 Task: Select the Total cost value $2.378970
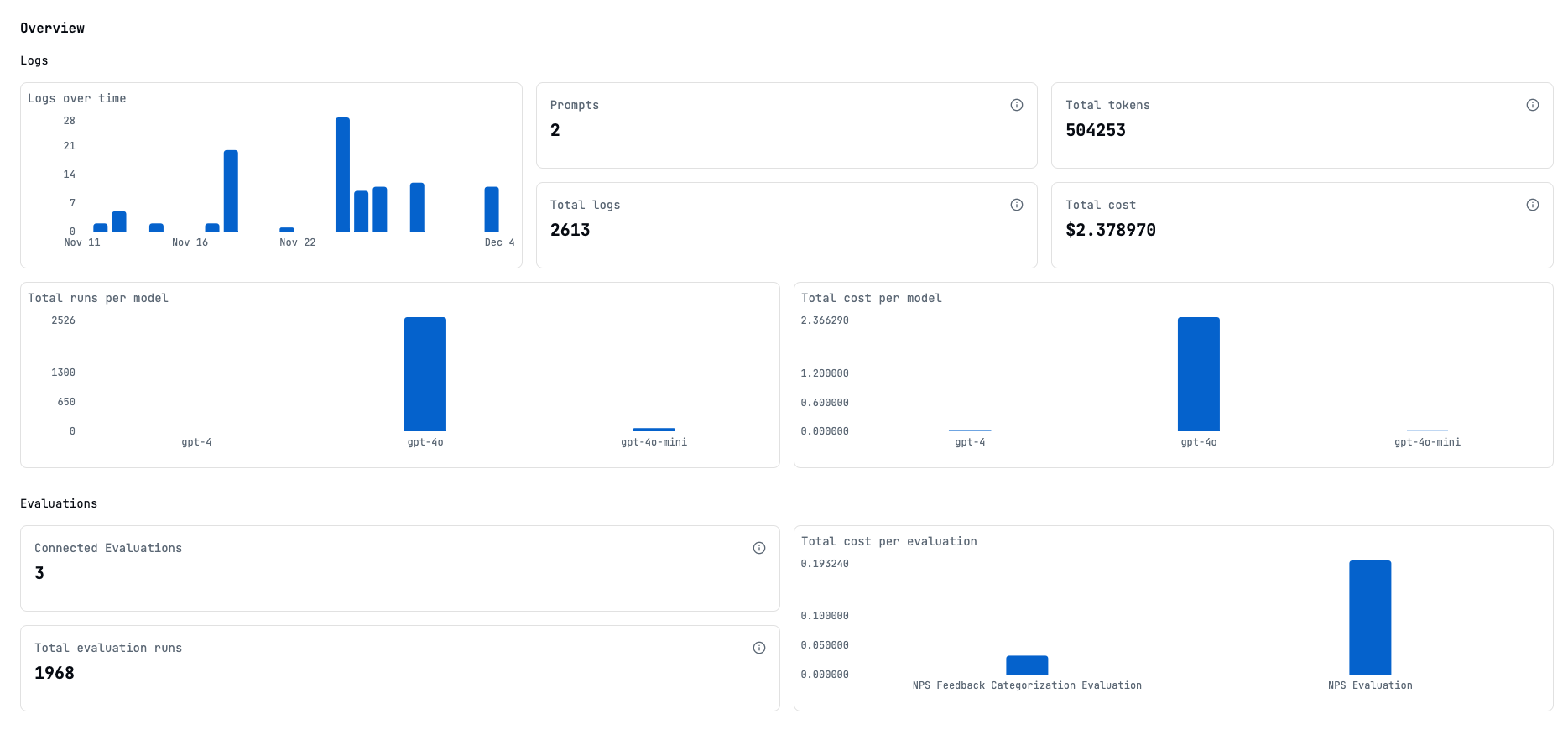coord(1111,230)
